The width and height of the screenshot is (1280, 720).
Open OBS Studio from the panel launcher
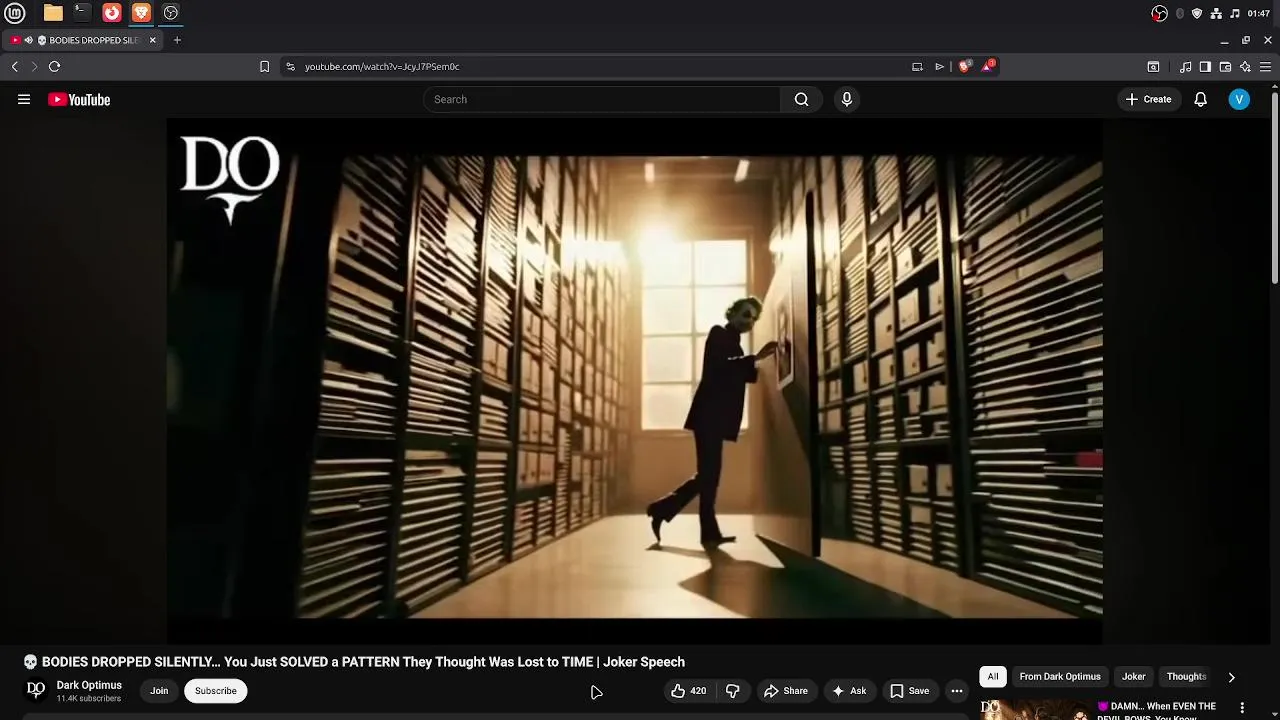coord(171,13)
